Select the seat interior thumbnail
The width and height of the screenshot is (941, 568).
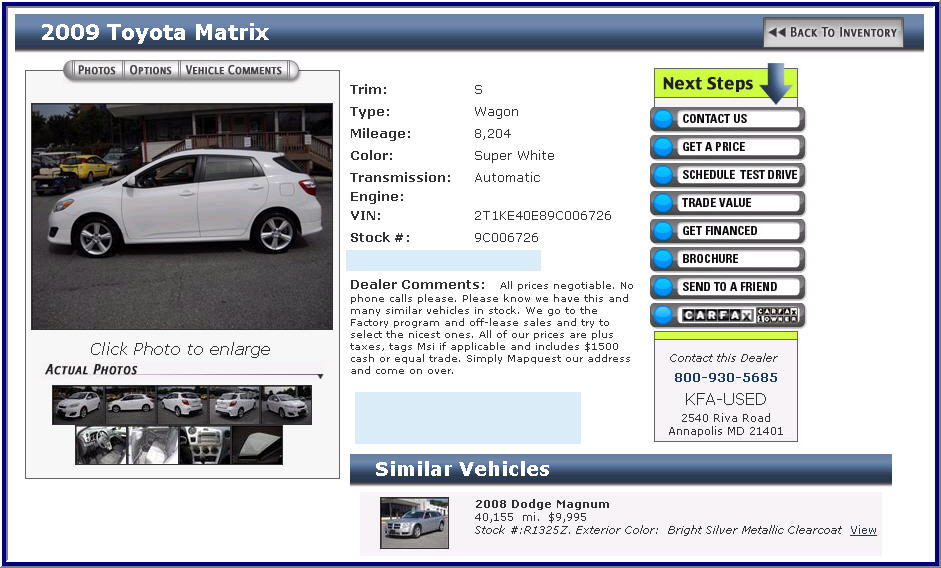(153, 445)
